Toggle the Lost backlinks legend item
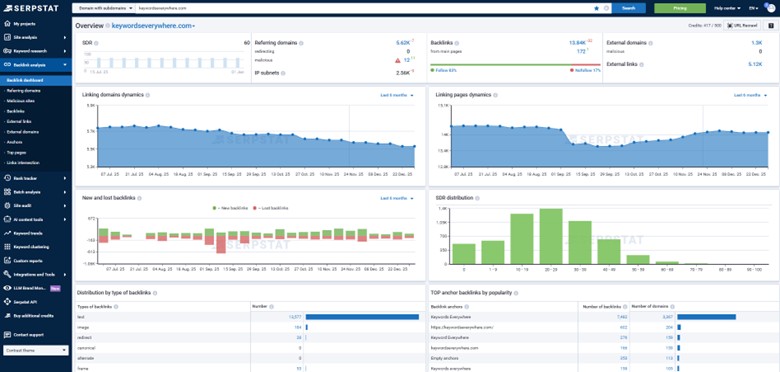Screen dimensions: 780x372 click(271, 208)
